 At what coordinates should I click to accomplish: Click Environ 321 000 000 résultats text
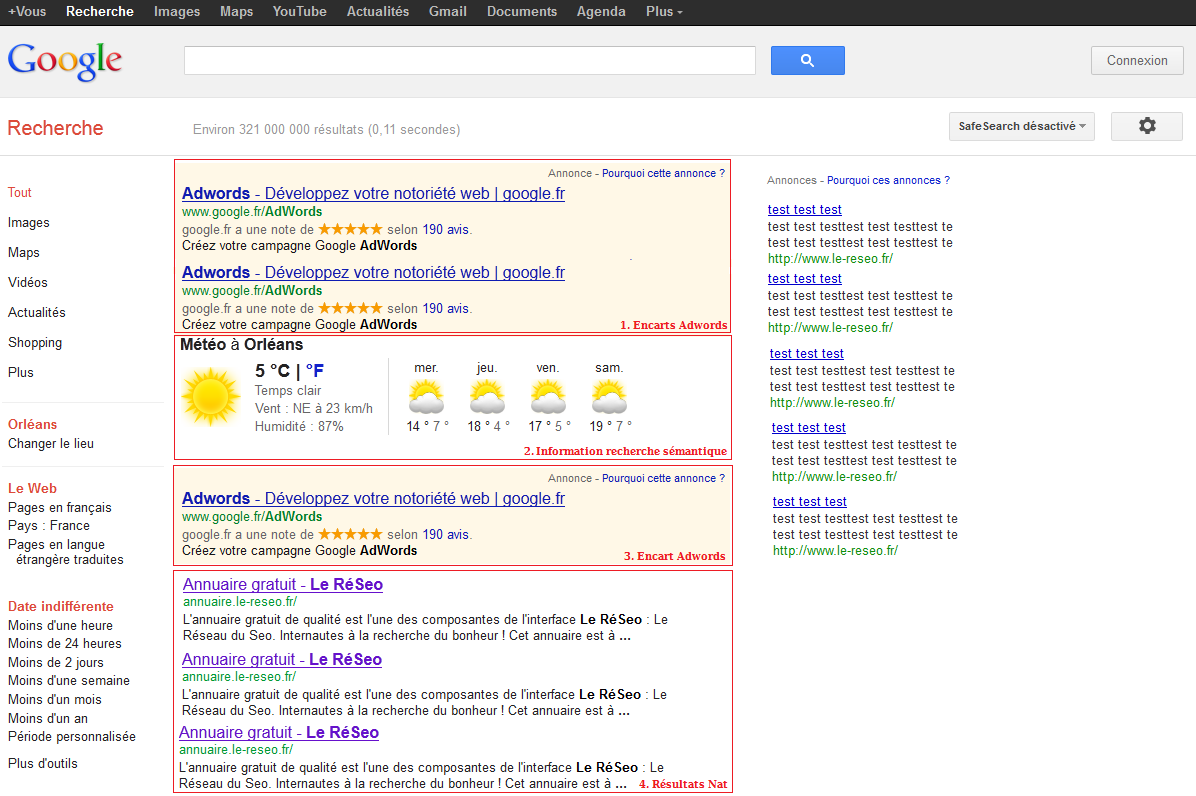click(x=326, y=130)
